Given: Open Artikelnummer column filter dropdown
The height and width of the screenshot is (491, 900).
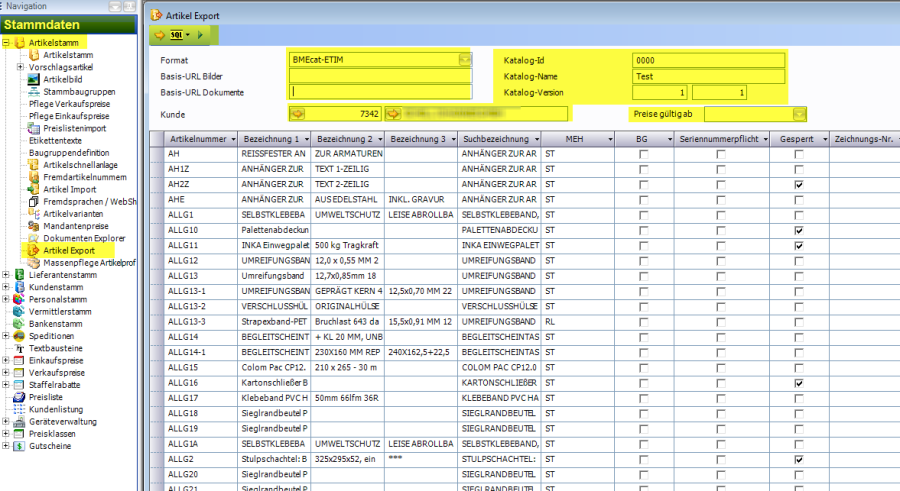Looking at the screenshot, I should pos(232,139).
